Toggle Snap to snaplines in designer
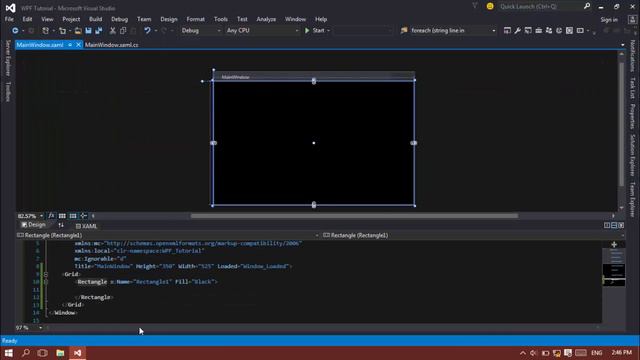 pyautogui.click(x=84, y=216)
